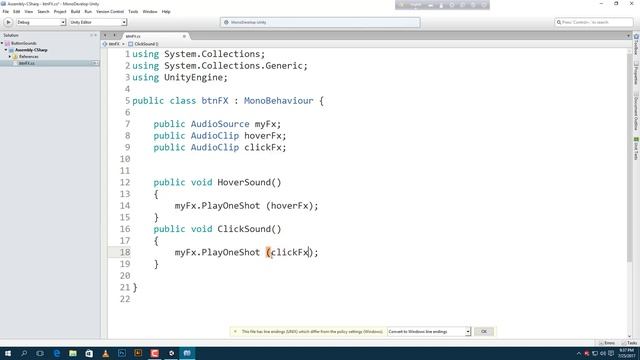Go to previous document tab arrow
This screenshot has width=640, height=360.
pyautogui.click(x=105, y=36)
